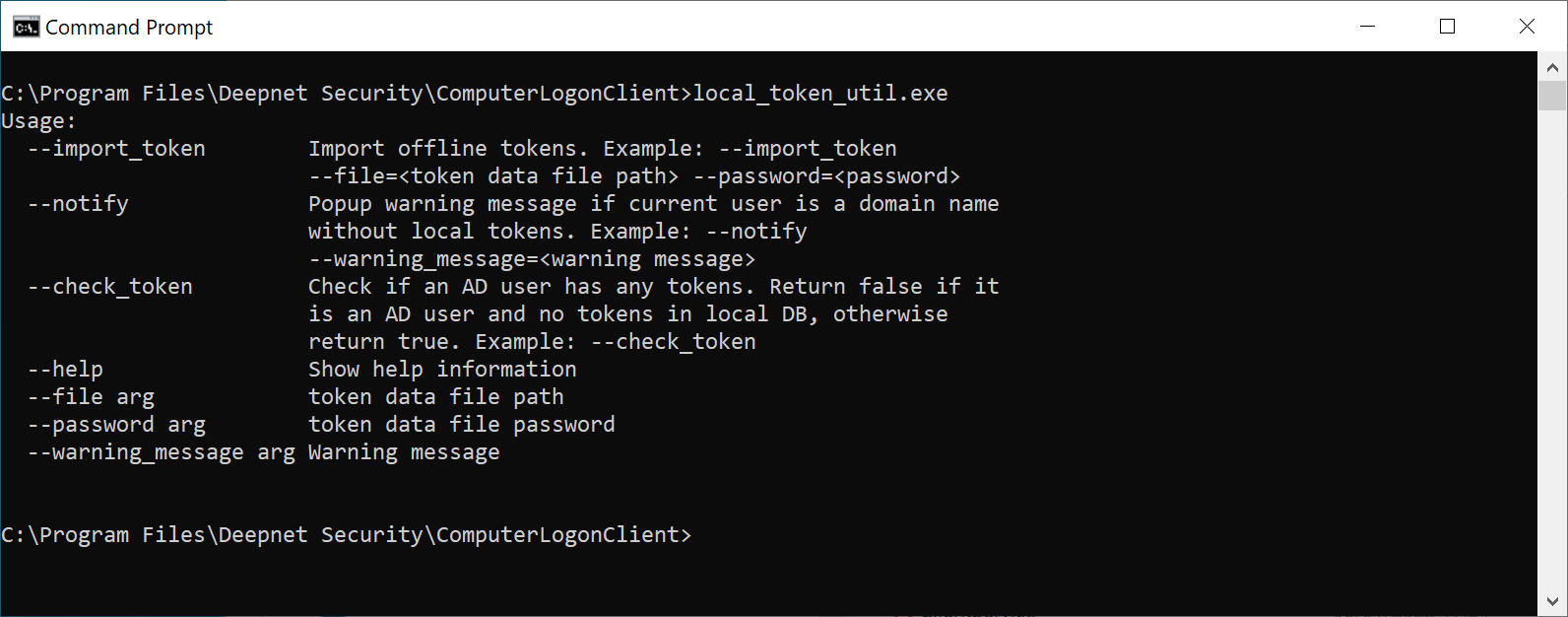
Task: Click the scrollbar down arrow
Action: point(1552,601)
